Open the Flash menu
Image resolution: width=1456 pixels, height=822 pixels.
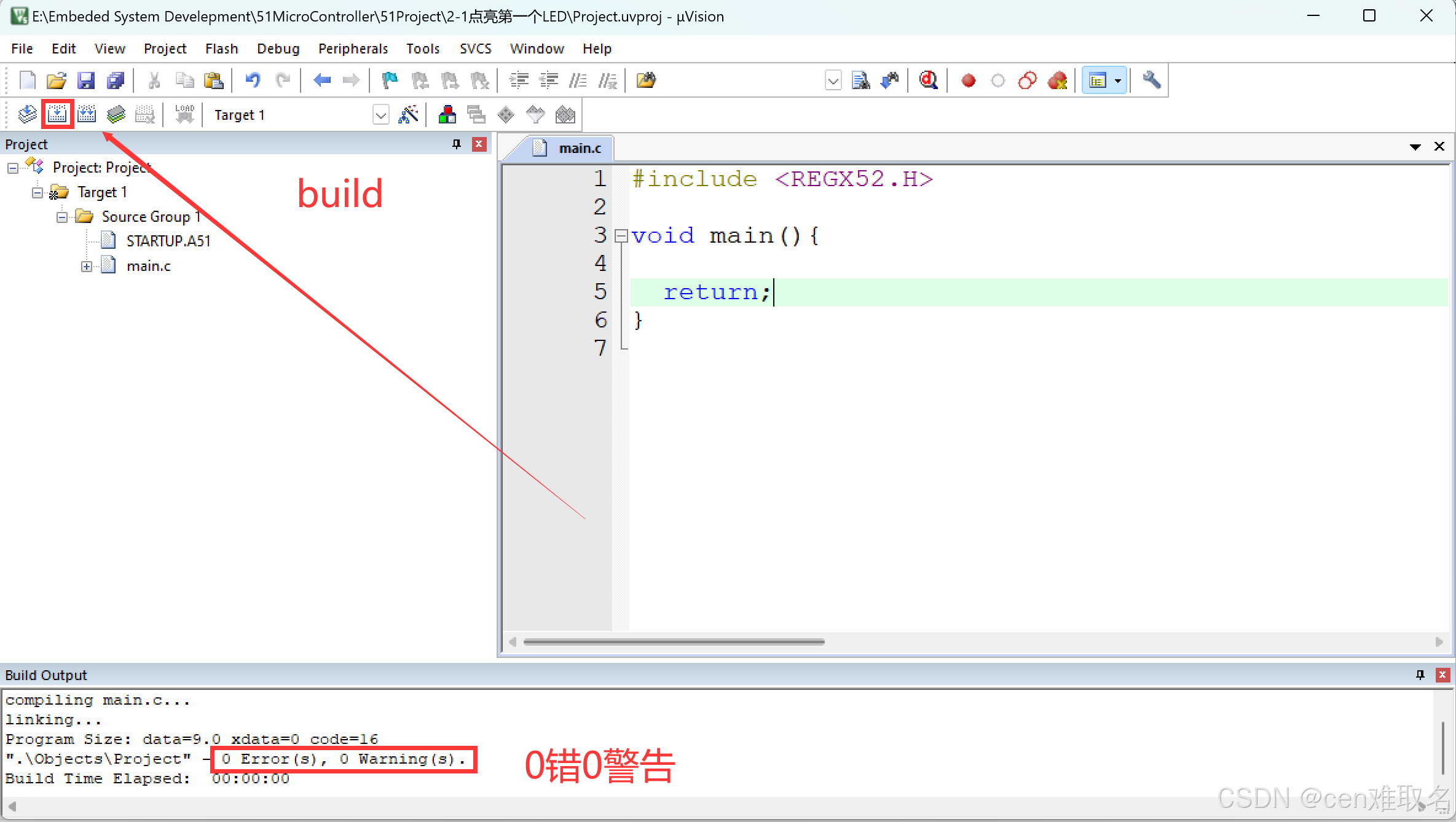pos(221,49)
